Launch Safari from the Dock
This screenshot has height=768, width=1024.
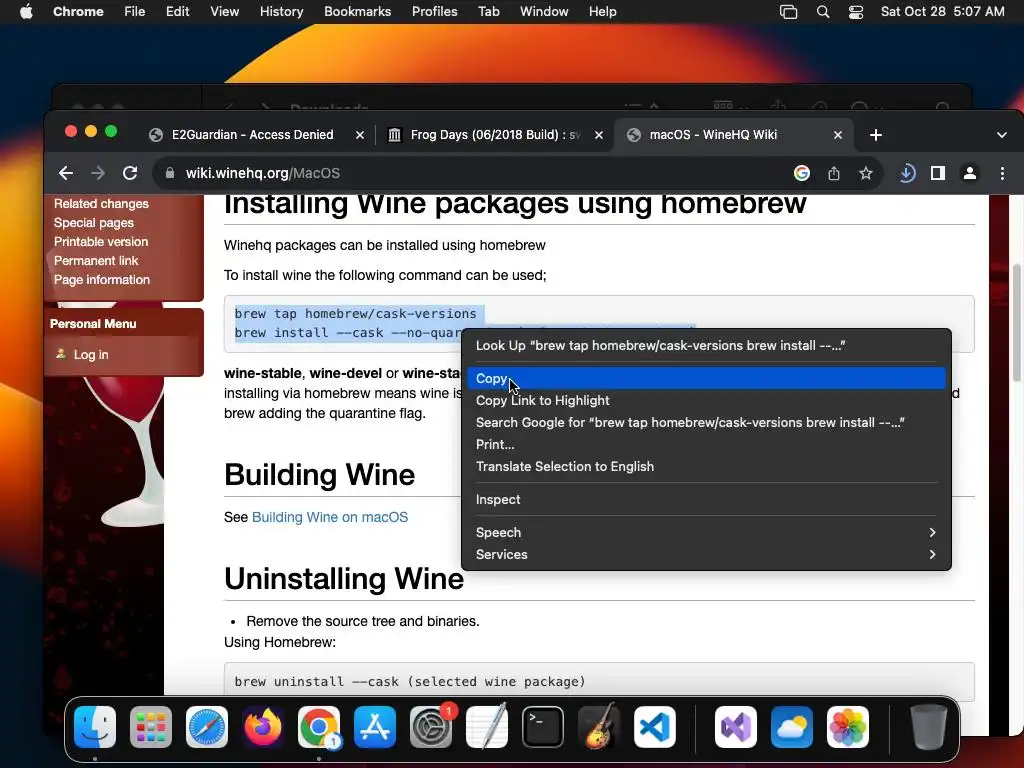207,727
